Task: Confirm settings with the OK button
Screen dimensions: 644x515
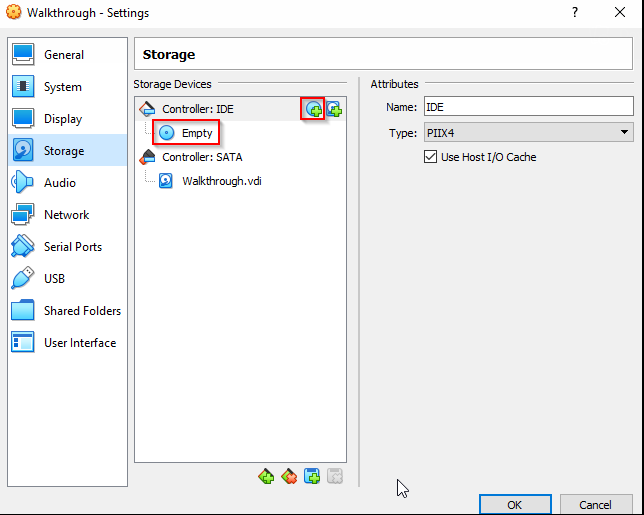Action: [x=515, y=504]
